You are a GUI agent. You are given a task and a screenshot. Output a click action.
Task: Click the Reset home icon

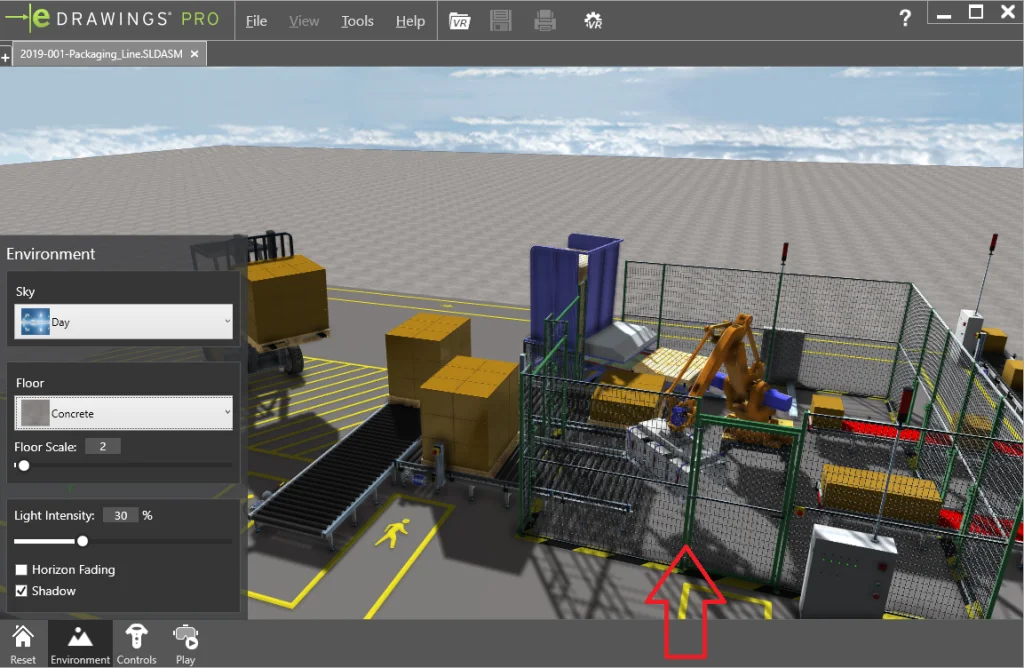point(23,643)
